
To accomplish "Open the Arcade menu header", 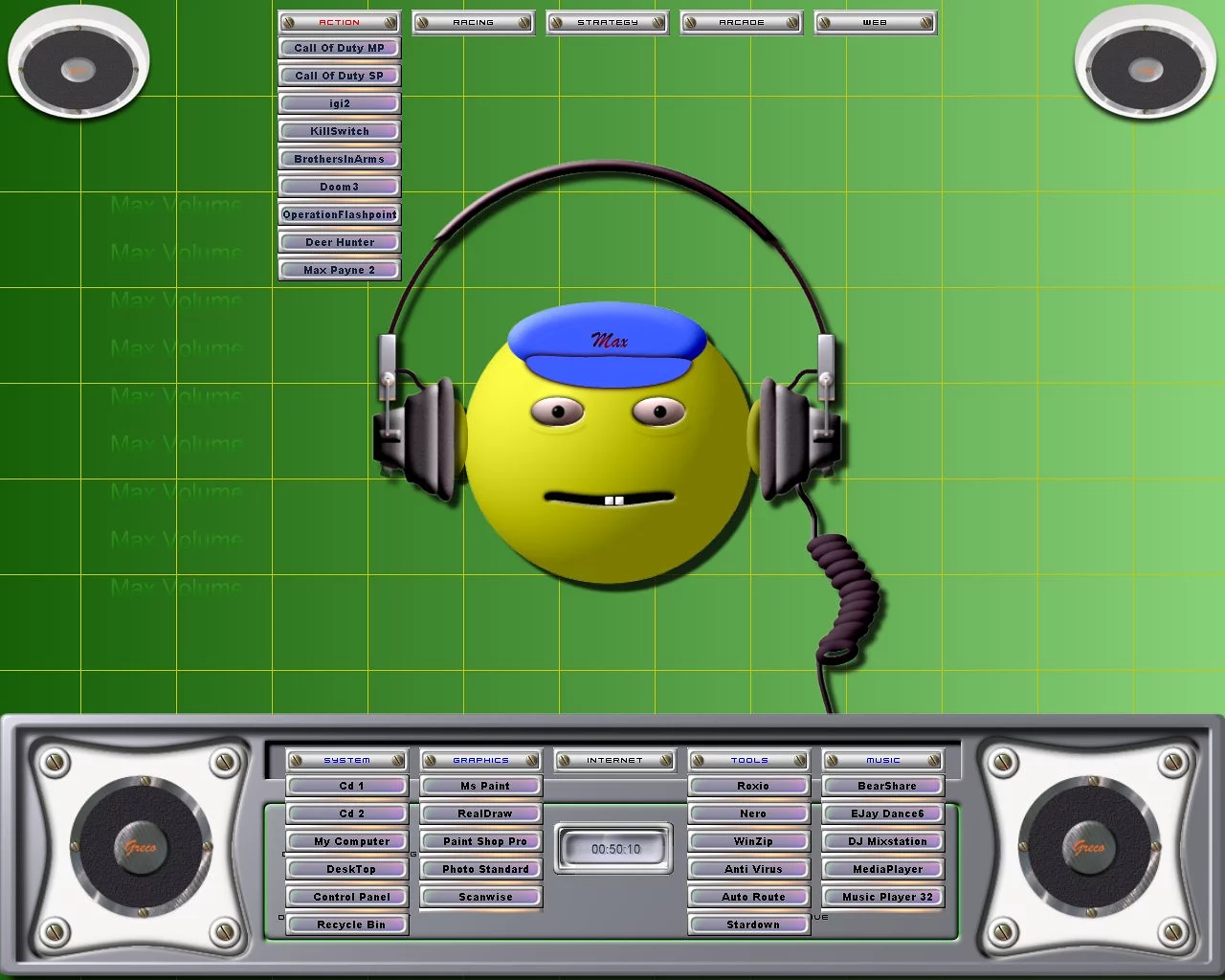I will (x=742, y=22).
